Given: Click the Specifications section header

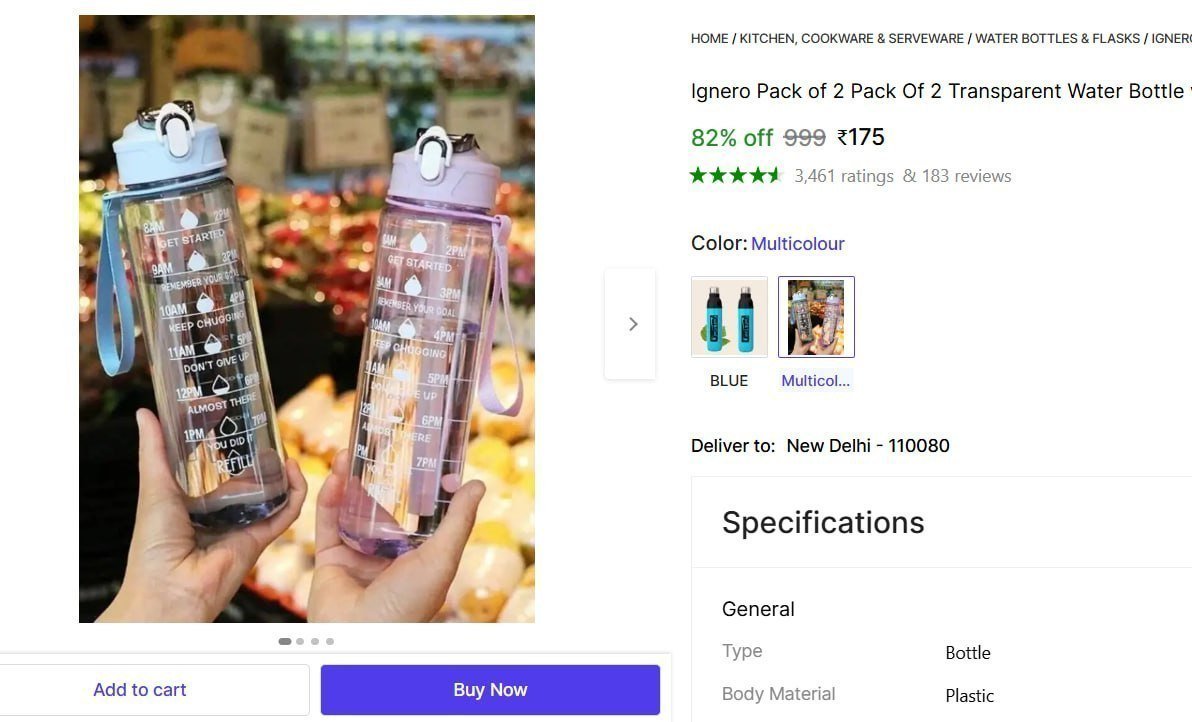Looking at the screenshot, I should click(822, 522).
